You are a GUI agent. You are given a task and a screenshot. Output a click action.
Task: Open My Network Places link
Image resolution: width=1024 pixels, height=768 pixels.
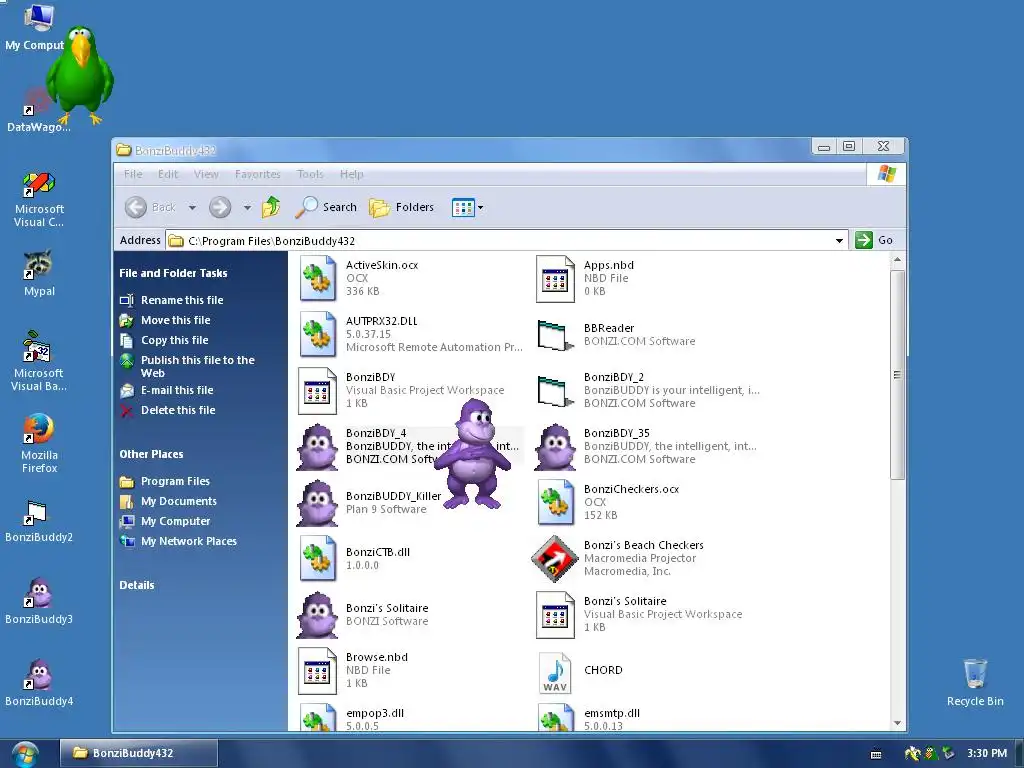pos(189,541)
